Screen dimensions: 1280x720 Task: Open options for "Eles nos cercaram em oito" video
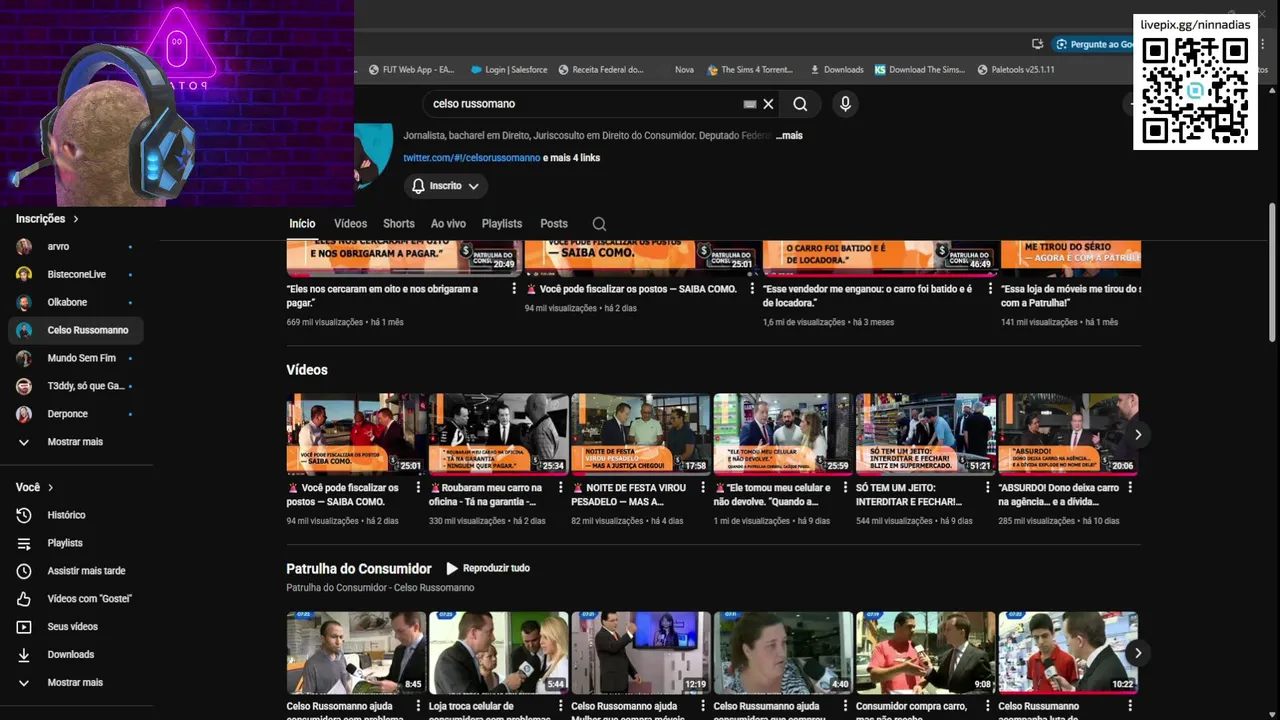click(x=515, y=289)
